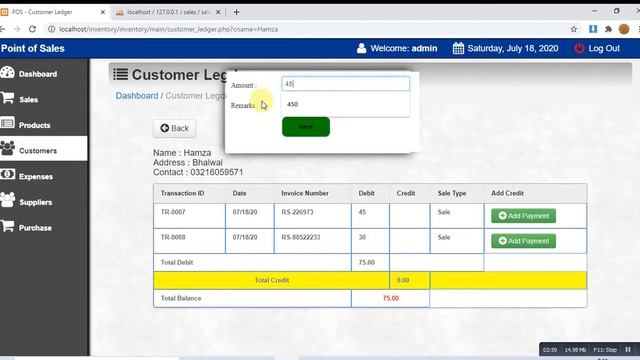
Task: Click the site information icon in address bar
Action: 51,29
